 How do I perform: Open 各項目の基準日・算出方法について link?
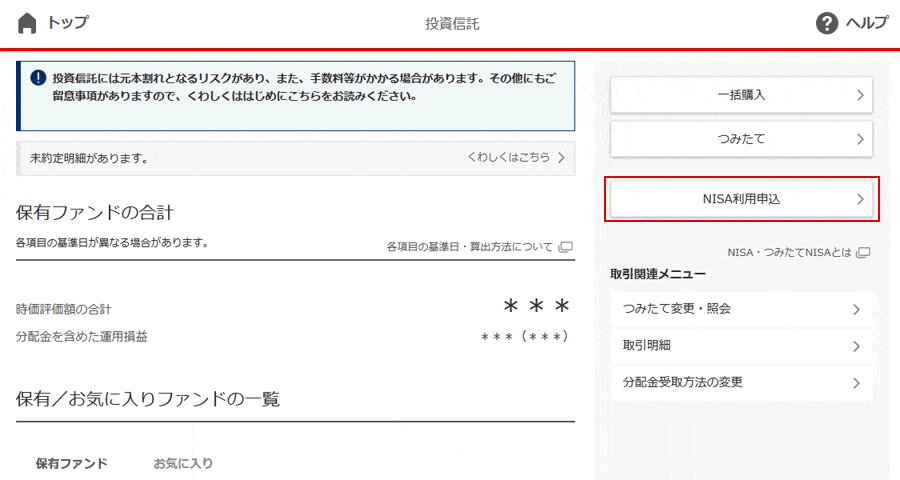tap(470, 247)
